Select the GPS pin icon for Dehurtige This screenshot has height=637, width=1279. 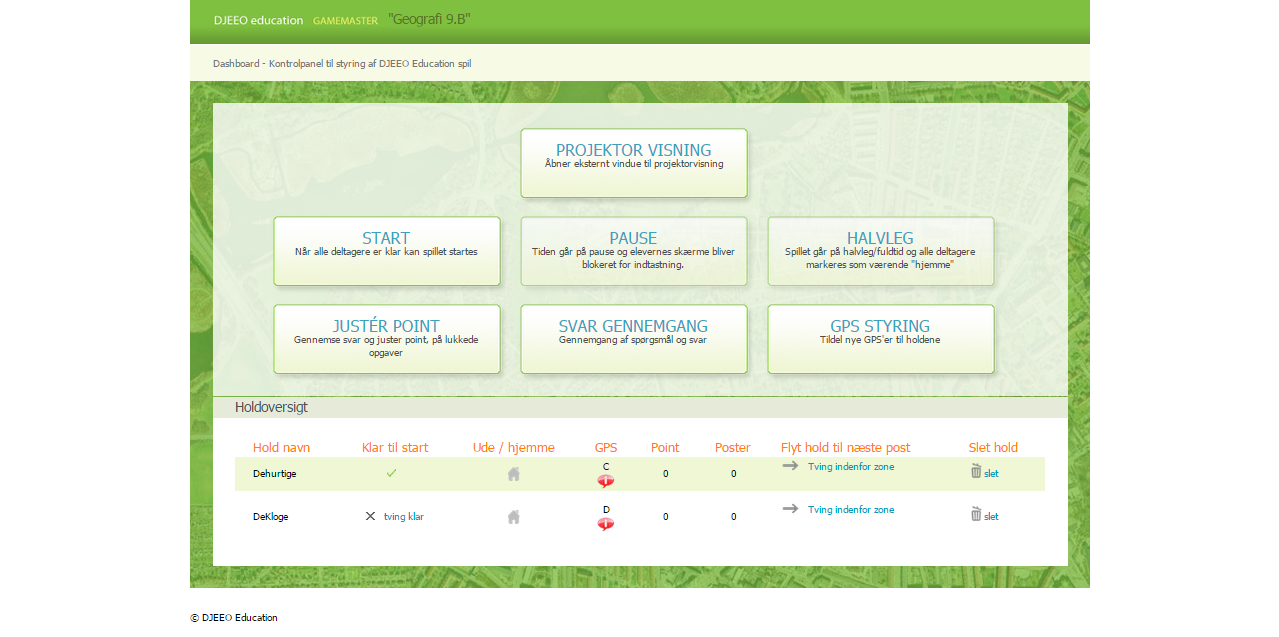click(x=605, y=481)
